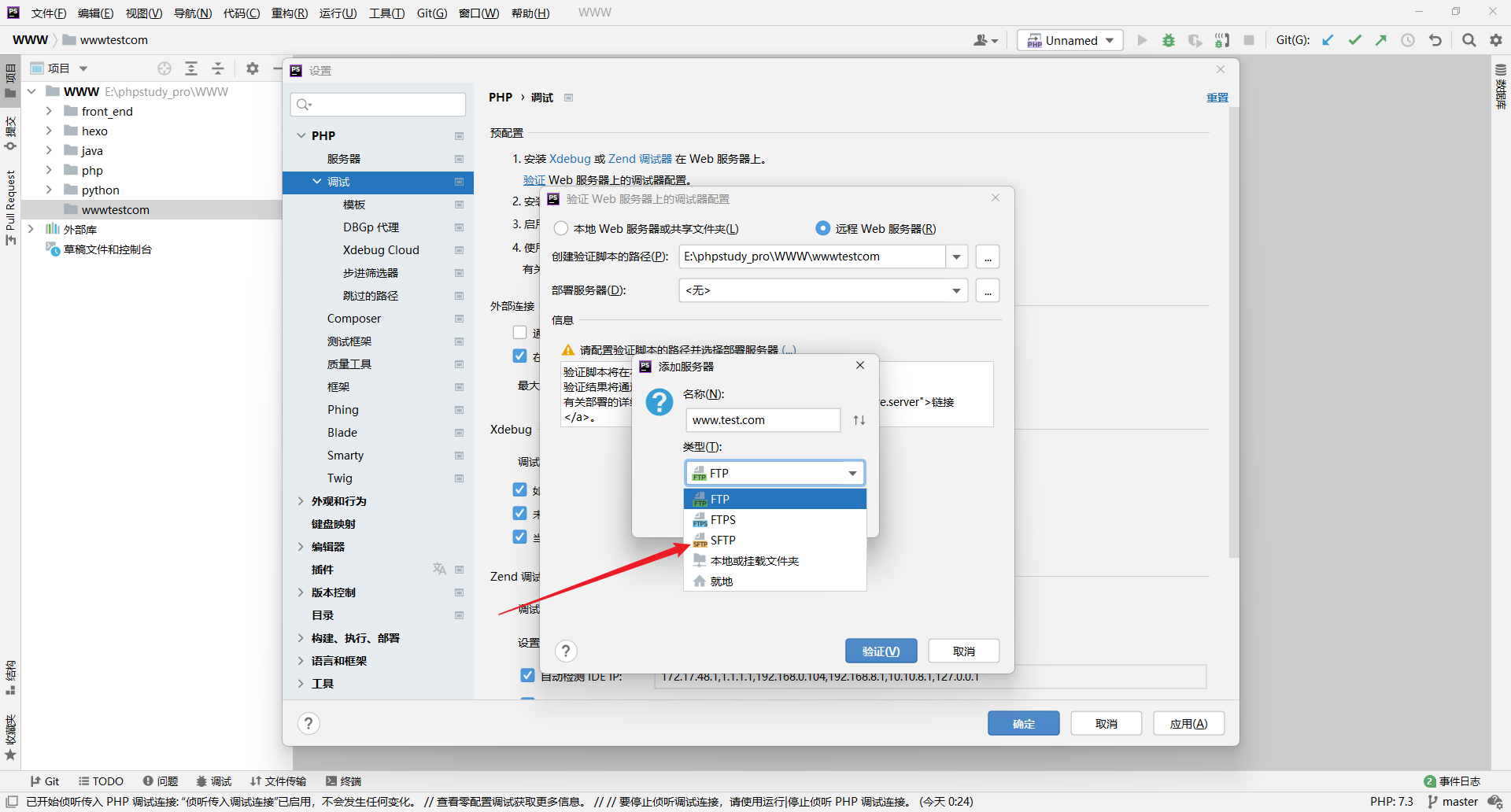Screen dimensions: 1511x812
Task: Expand the Editor (编辑器) settings section
Action: 301,547
